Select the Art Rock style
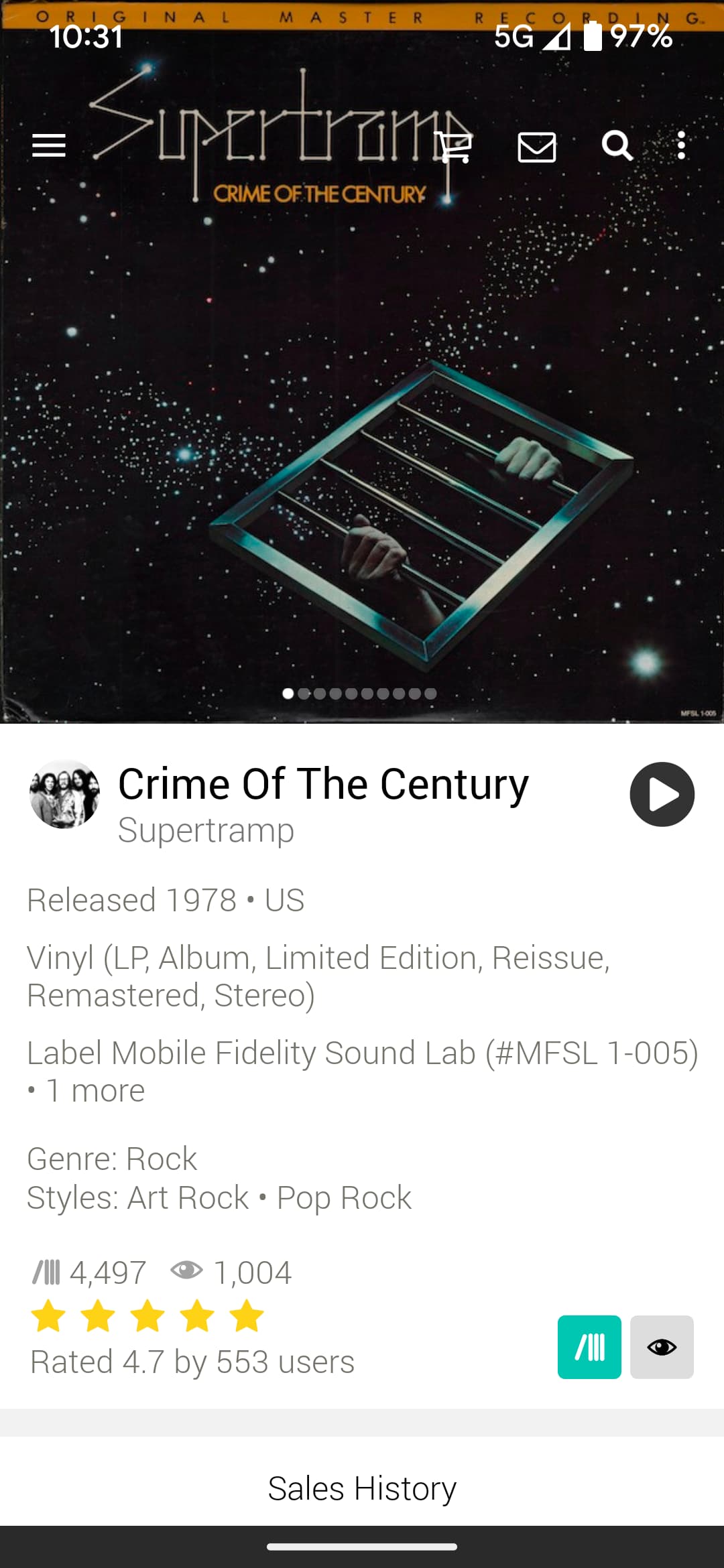The image size is (724, 1568). pos(188,1197)
